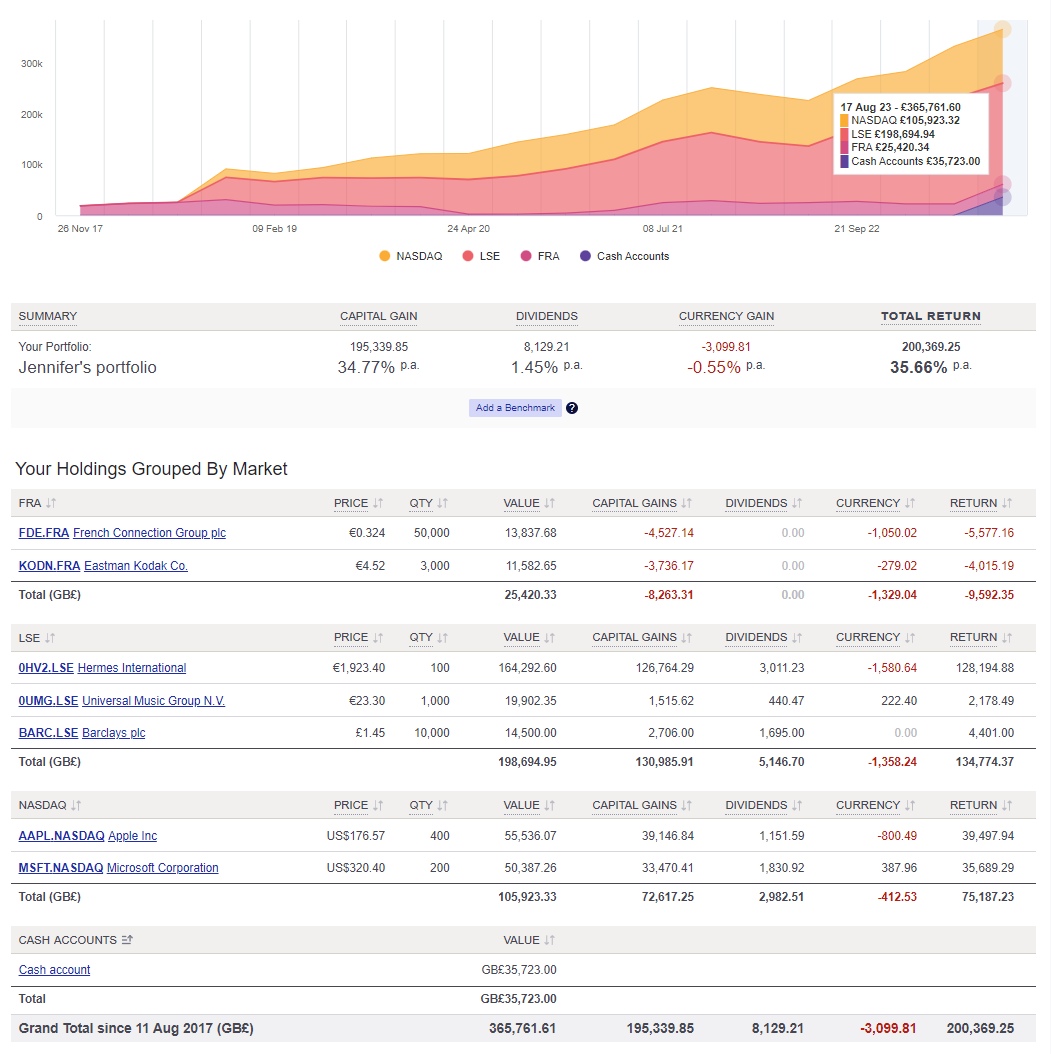Open the Cash account details
Screen dimensions: 1051x1054
54,969
